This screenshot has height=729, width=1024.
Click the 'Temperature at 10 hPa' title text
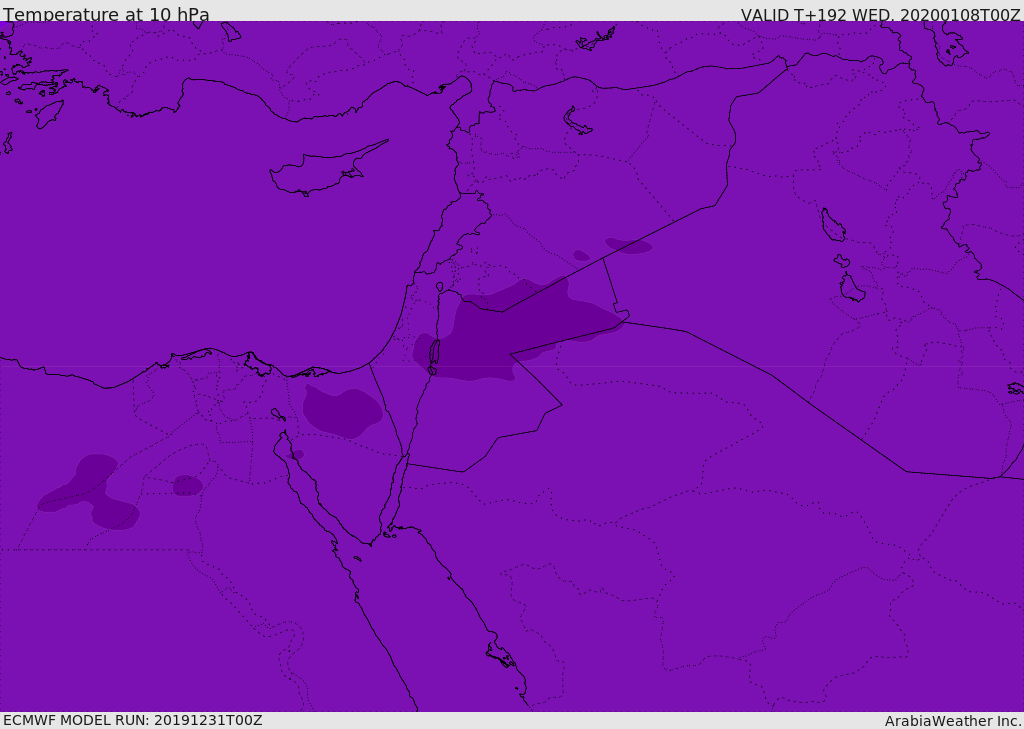coord(106,13)
